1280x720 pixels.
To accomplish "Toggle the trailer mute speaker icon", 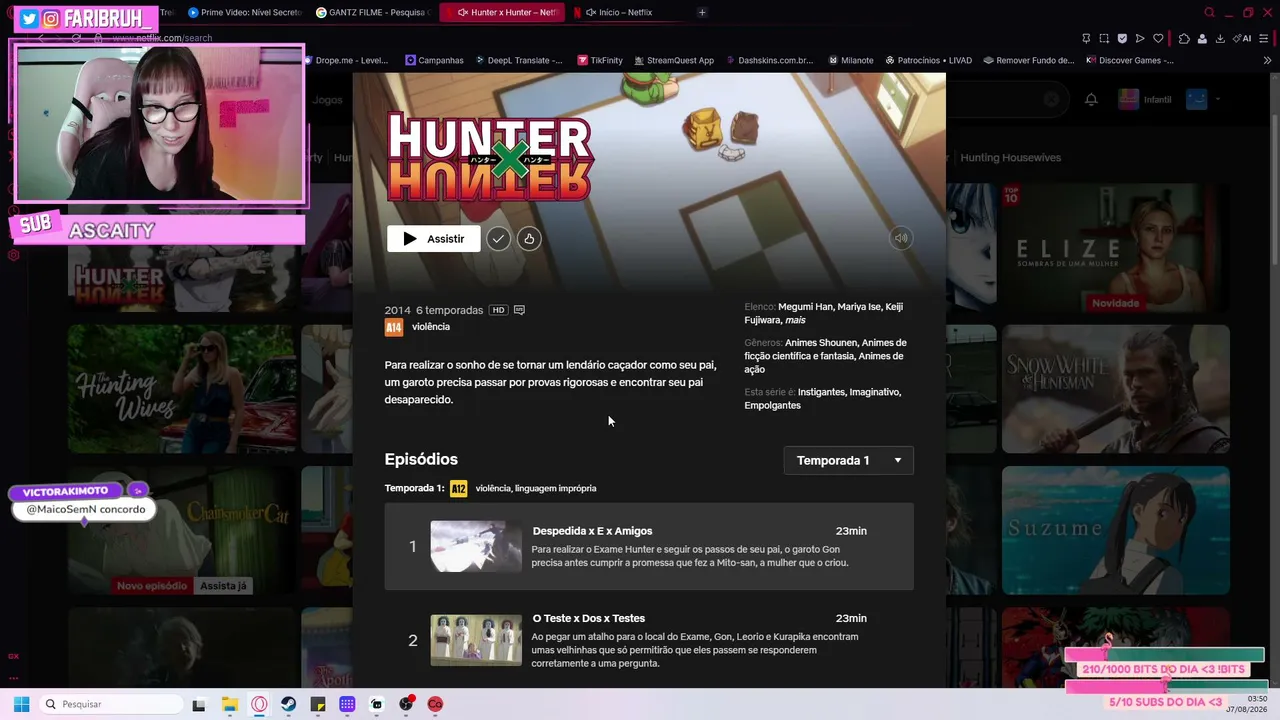I will 901,238.
